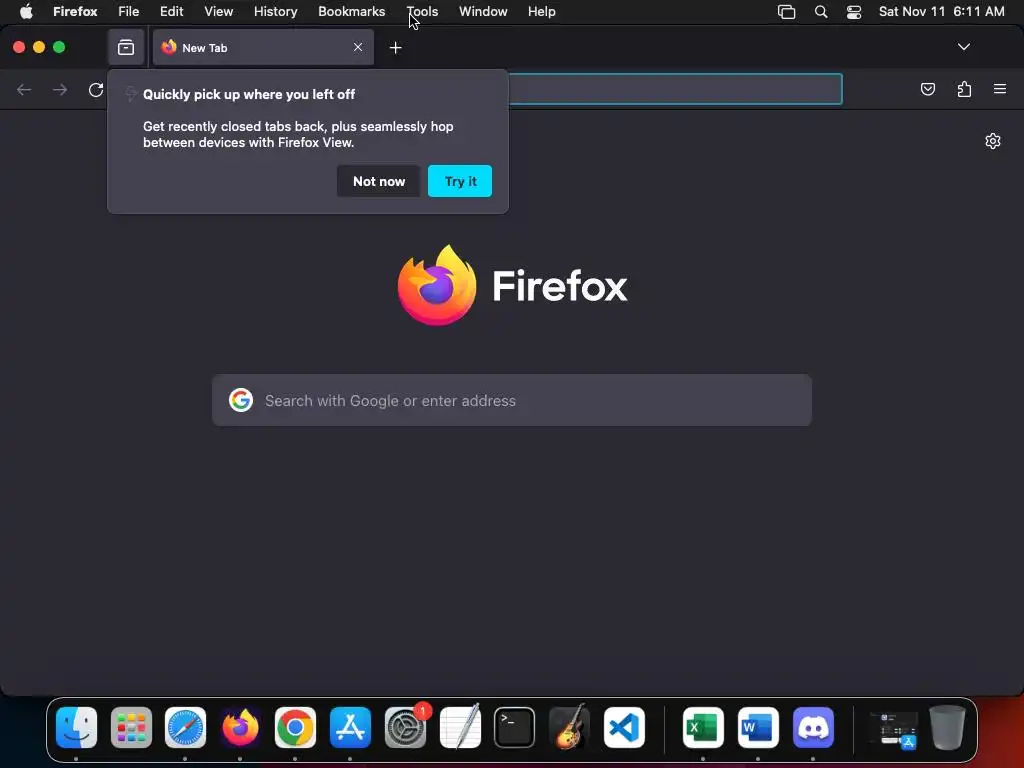Open the Firefox app menu
This screenshot has width=1024, height=768.
pyautogui.click(x=75, y=11)
